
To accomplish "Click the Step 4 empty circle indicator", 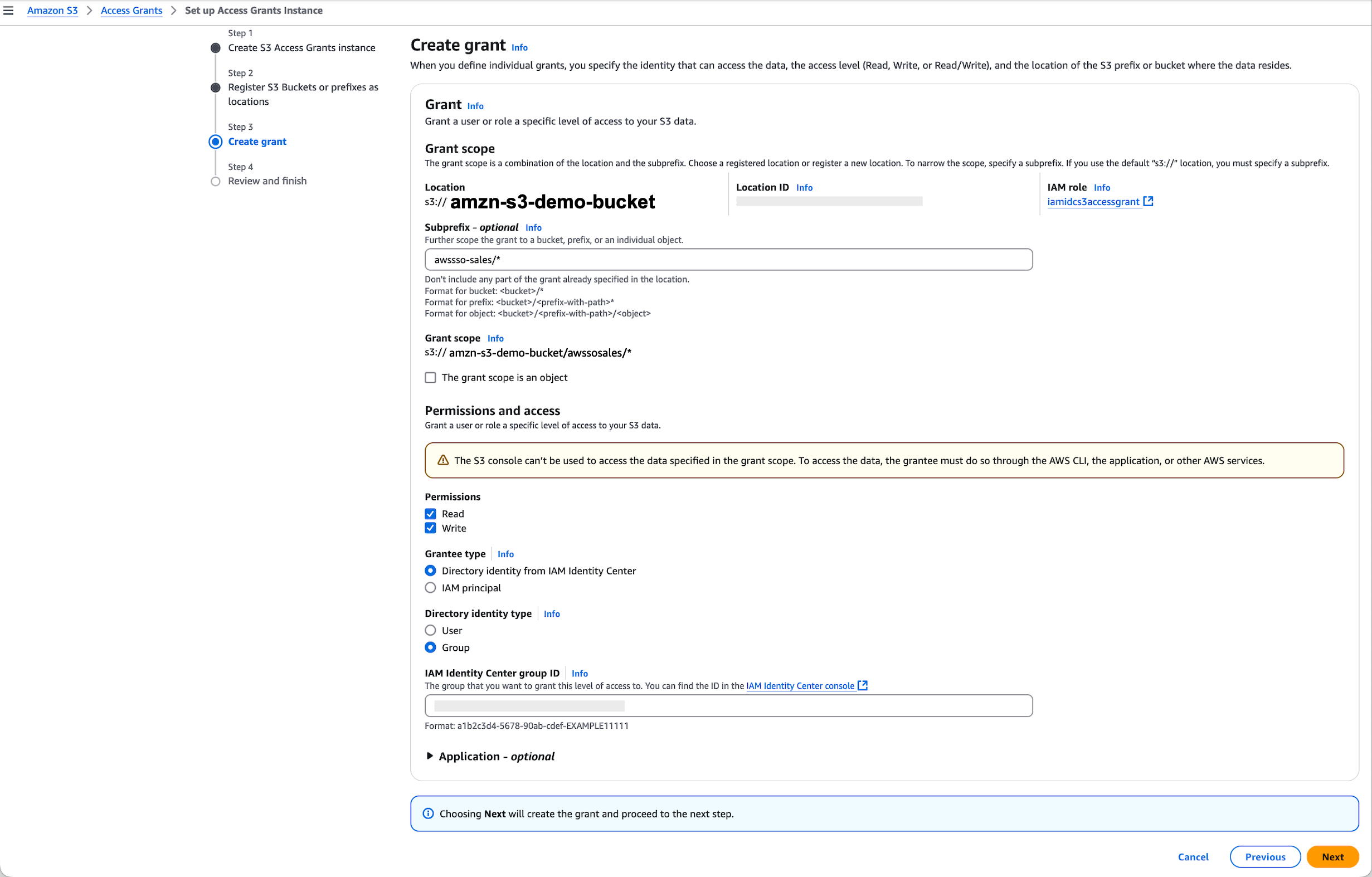I will coord(215,181).
